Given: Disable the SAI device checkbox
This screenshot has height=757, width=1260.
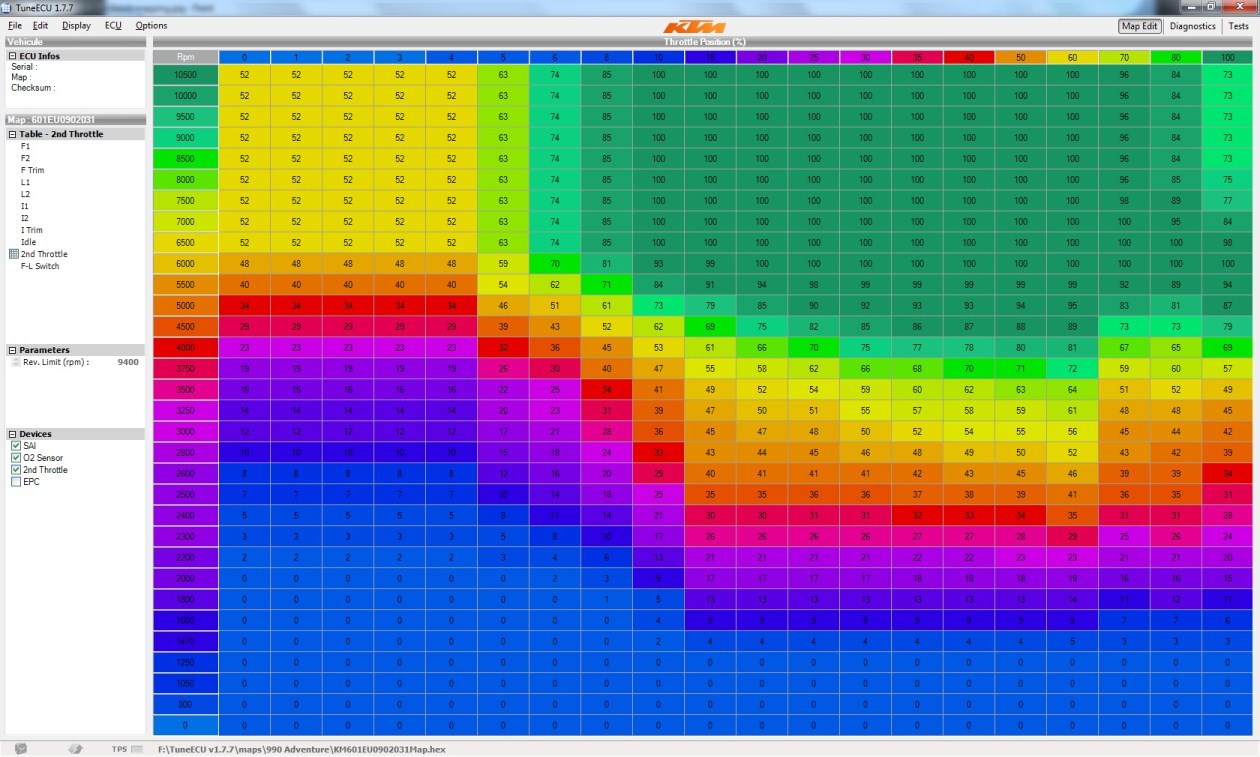Looking at the screenshot, I should pyautogui.click(x=15, y=446).
